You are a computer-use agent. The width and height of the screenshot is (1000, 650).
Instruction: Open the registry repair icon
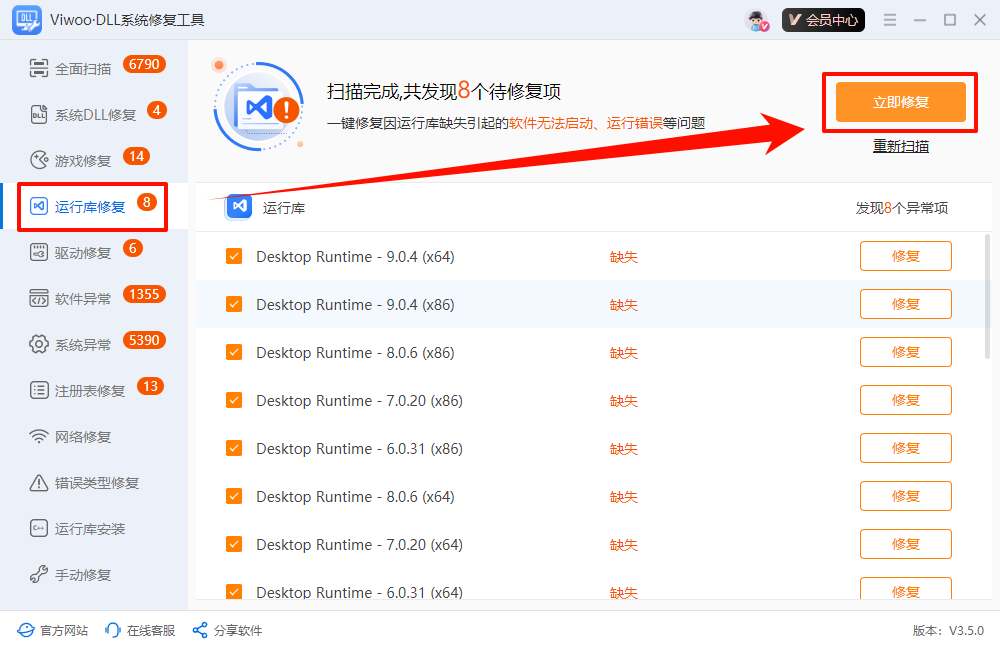pyautogui.click(x=39, y=391)
